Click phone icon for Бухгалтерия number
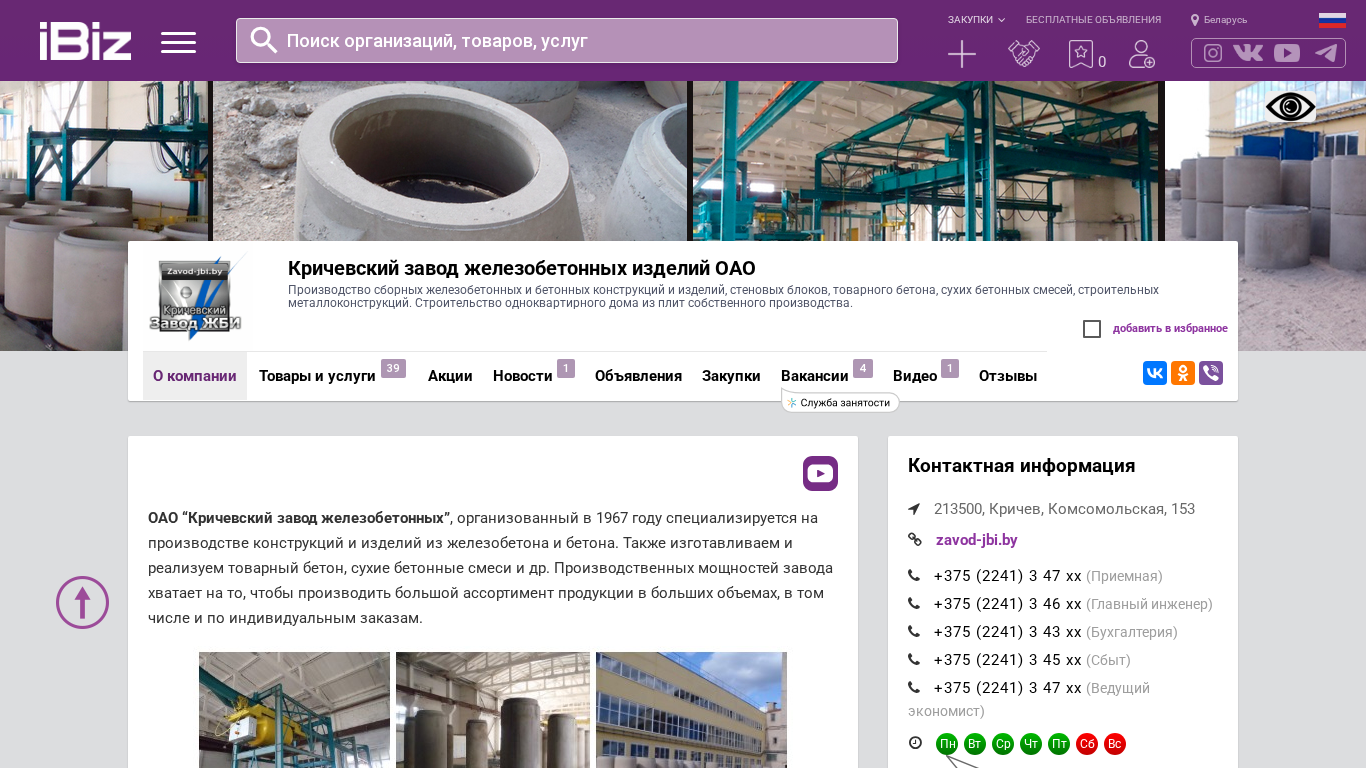 click(x=914, y=632)
